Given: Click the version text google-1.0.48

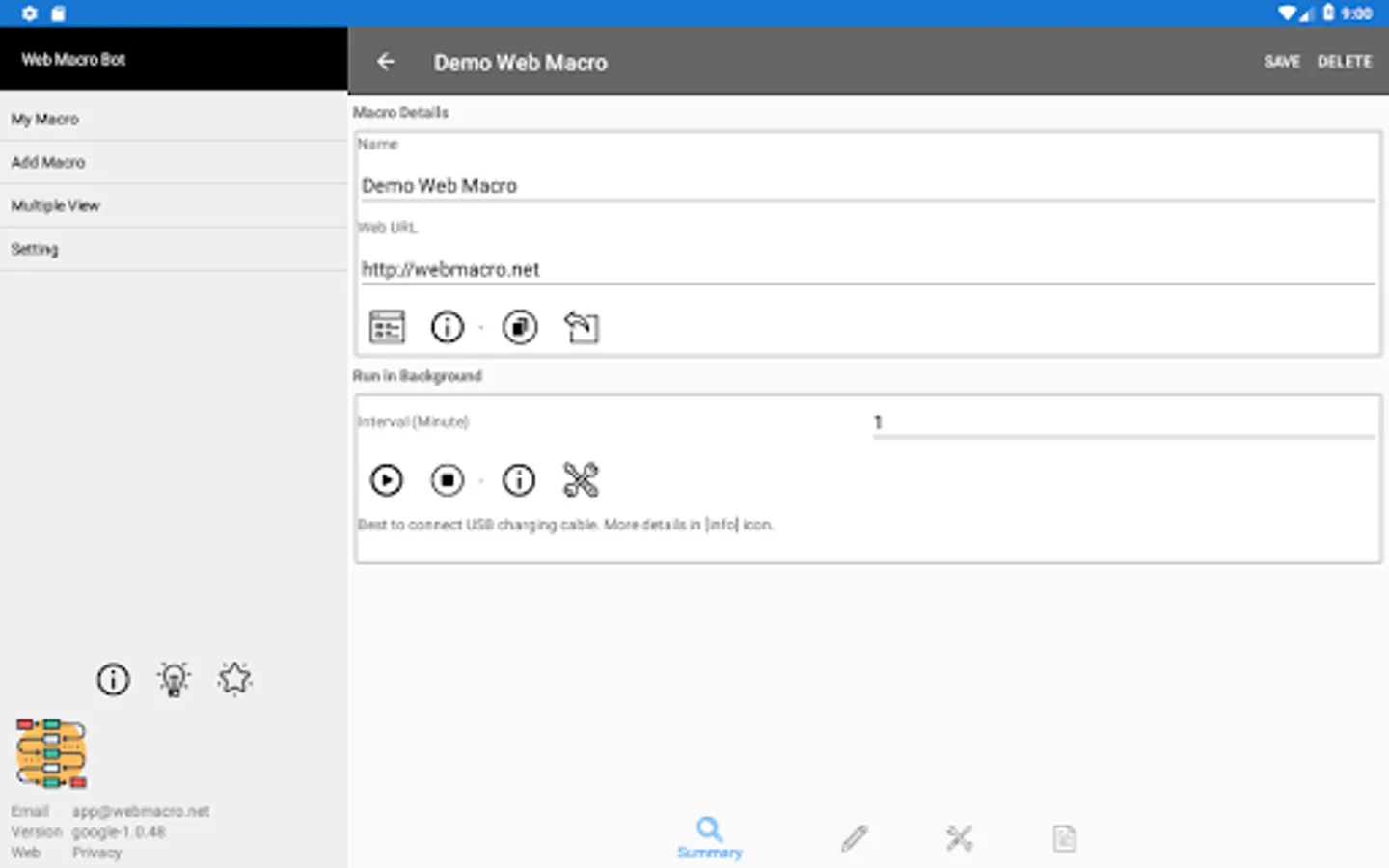Looking at the screenshot, I should [x=119, y=831].
